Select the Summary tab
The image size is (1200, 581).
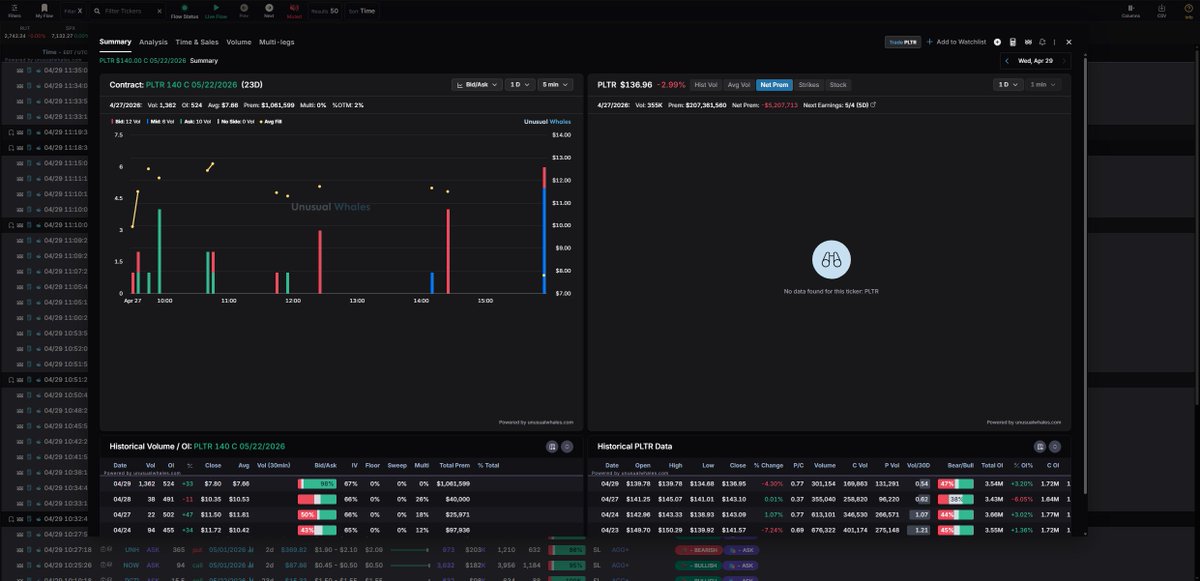pos(115,42)
